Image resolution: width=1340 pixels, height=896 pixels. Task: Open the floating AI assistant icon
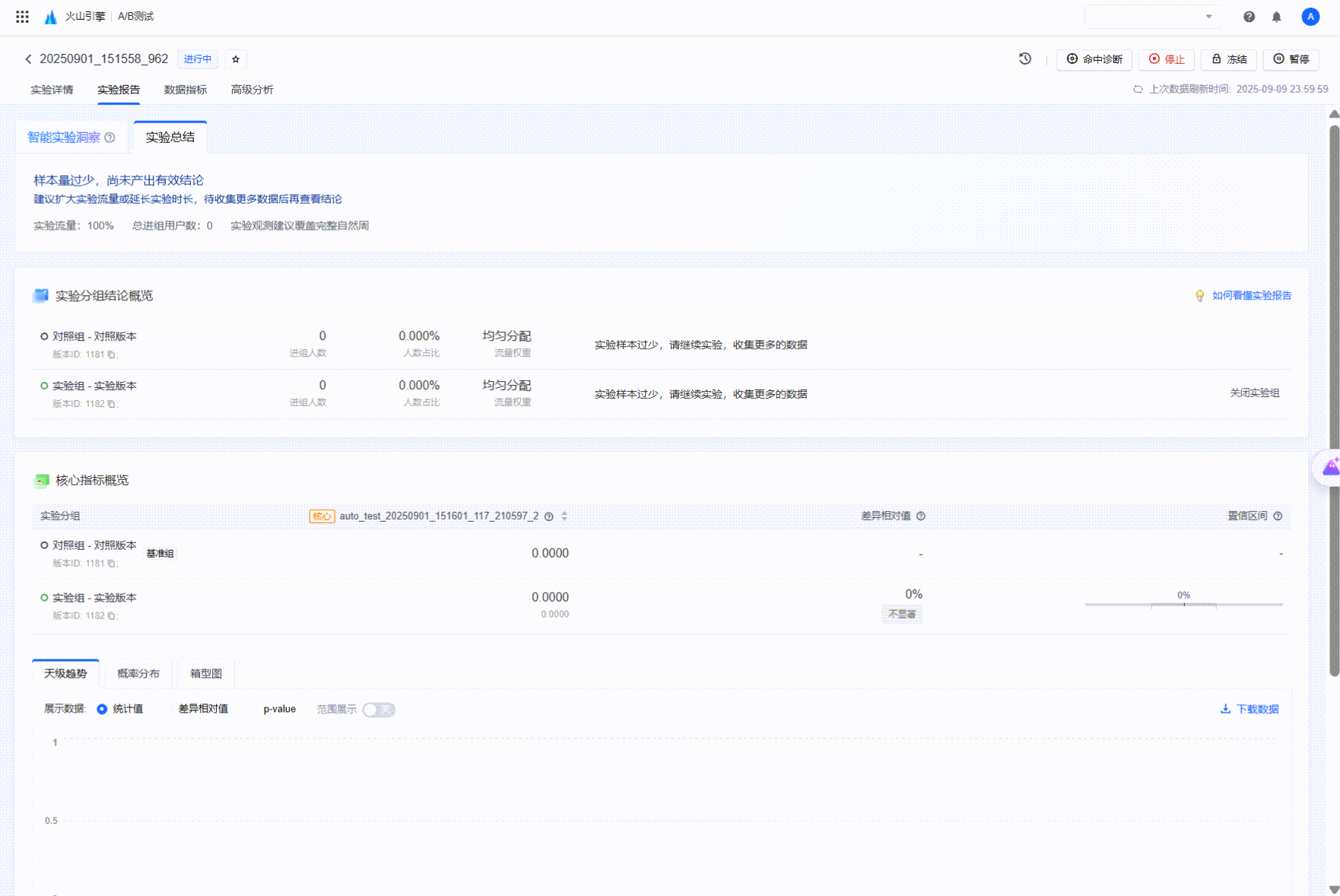click(1329, 467)
